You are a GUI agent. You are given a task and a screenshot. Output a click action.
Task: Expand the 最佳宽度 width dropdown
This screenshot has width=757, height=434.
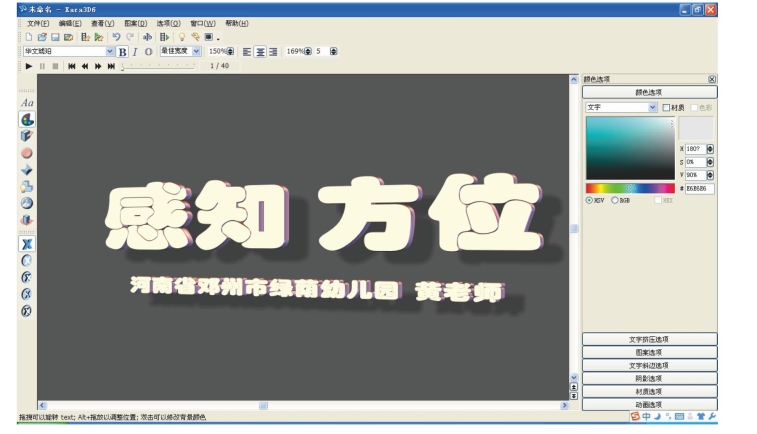[x=196, y=51]
